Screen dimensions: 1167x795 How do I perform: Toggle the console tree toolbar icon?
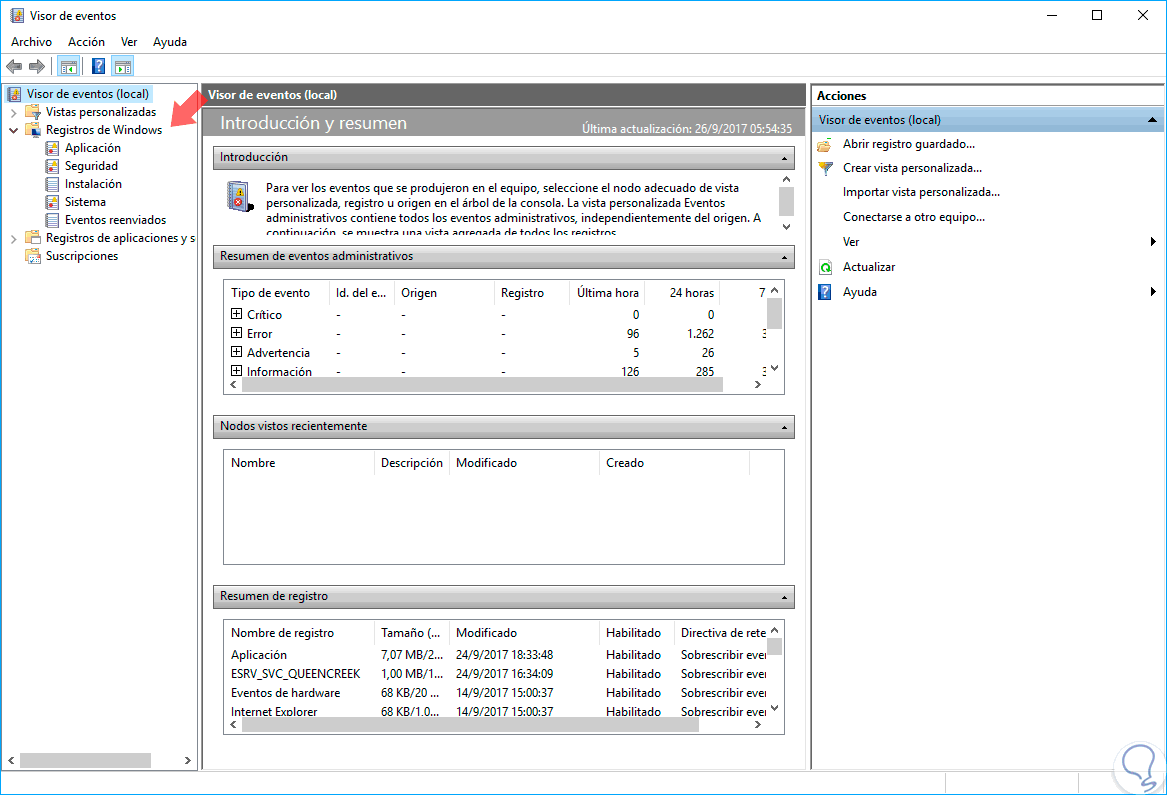(68, 67)
